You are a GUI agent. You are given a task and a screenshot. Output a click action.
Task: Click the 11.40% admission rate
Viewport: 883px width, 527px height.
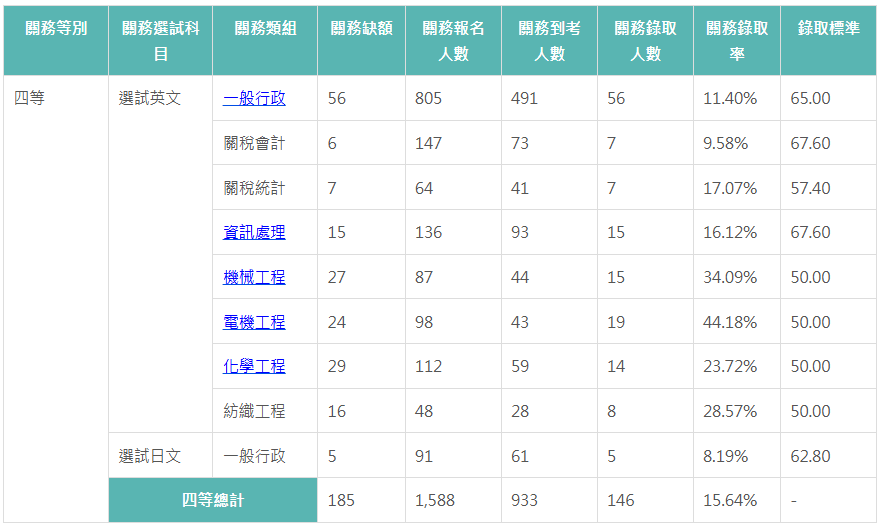coord(730,99)
